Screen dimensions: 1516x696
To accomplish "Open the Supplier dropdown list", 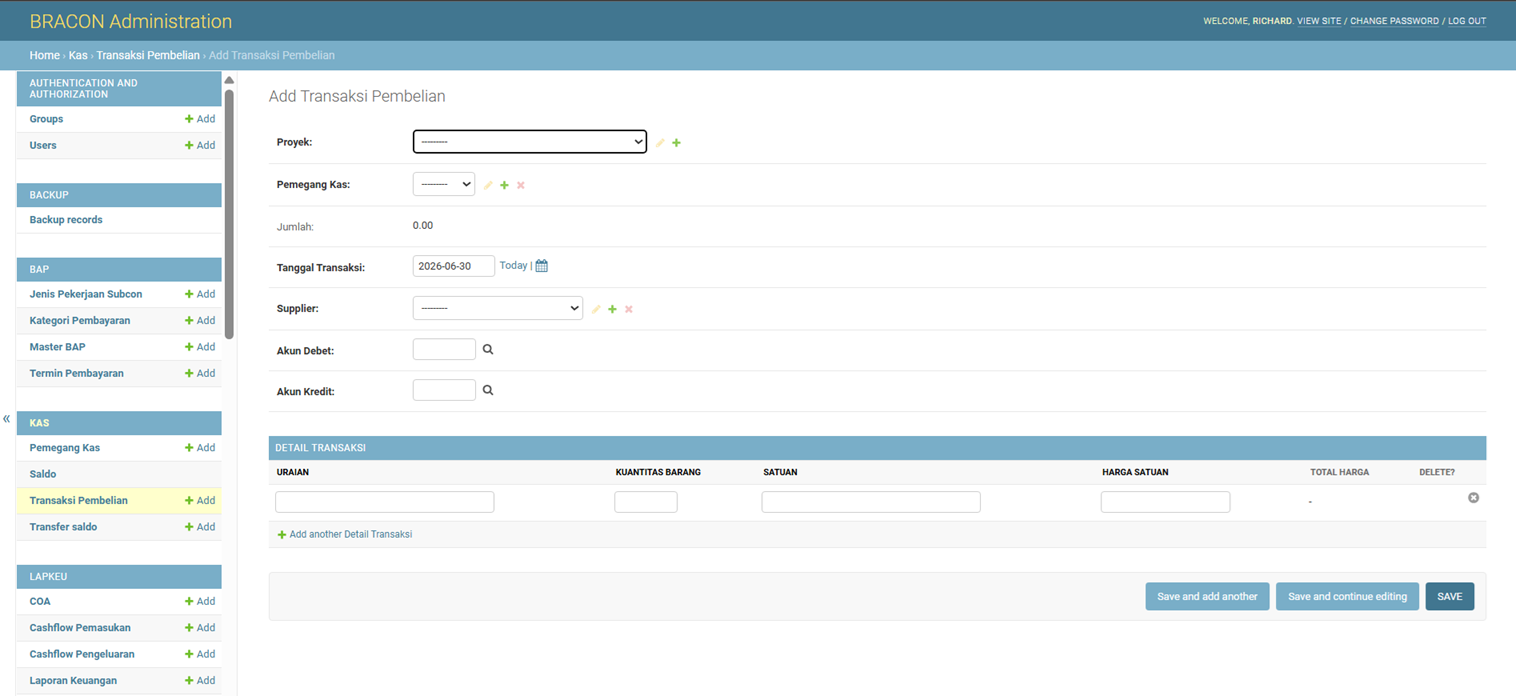I will click(x=498, y=308).
